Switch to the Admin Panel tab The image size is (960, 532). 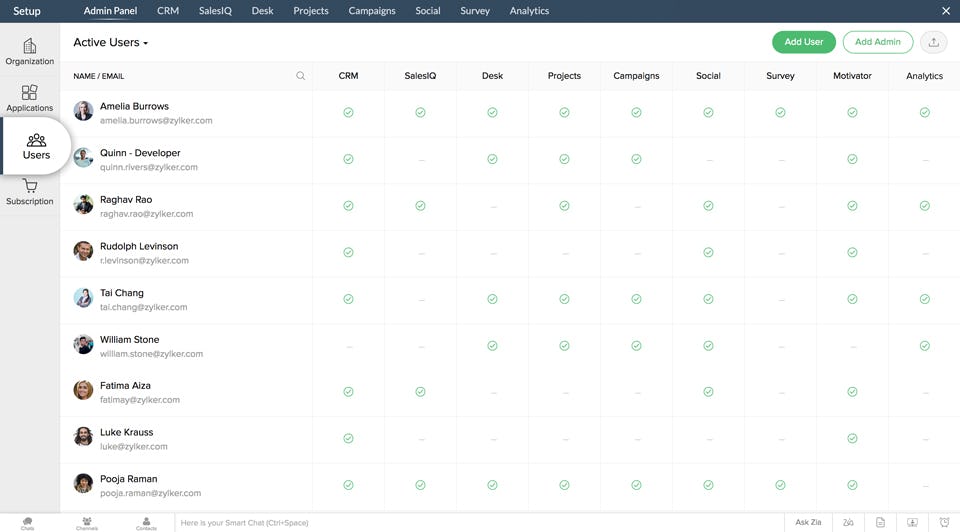pyautogui.click(x=110, y=11)
